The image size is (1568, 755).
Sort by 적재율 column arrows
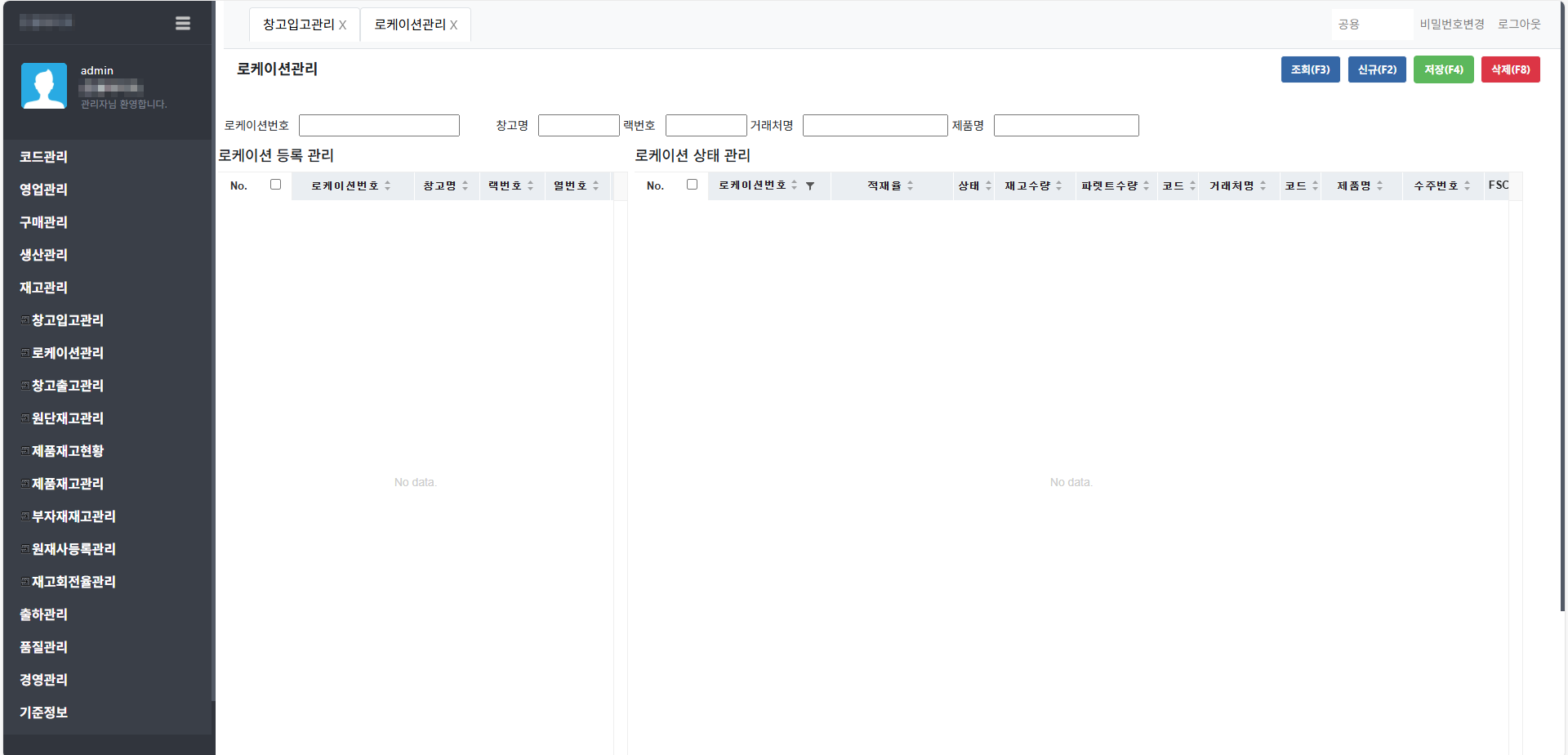coord(911,186)
